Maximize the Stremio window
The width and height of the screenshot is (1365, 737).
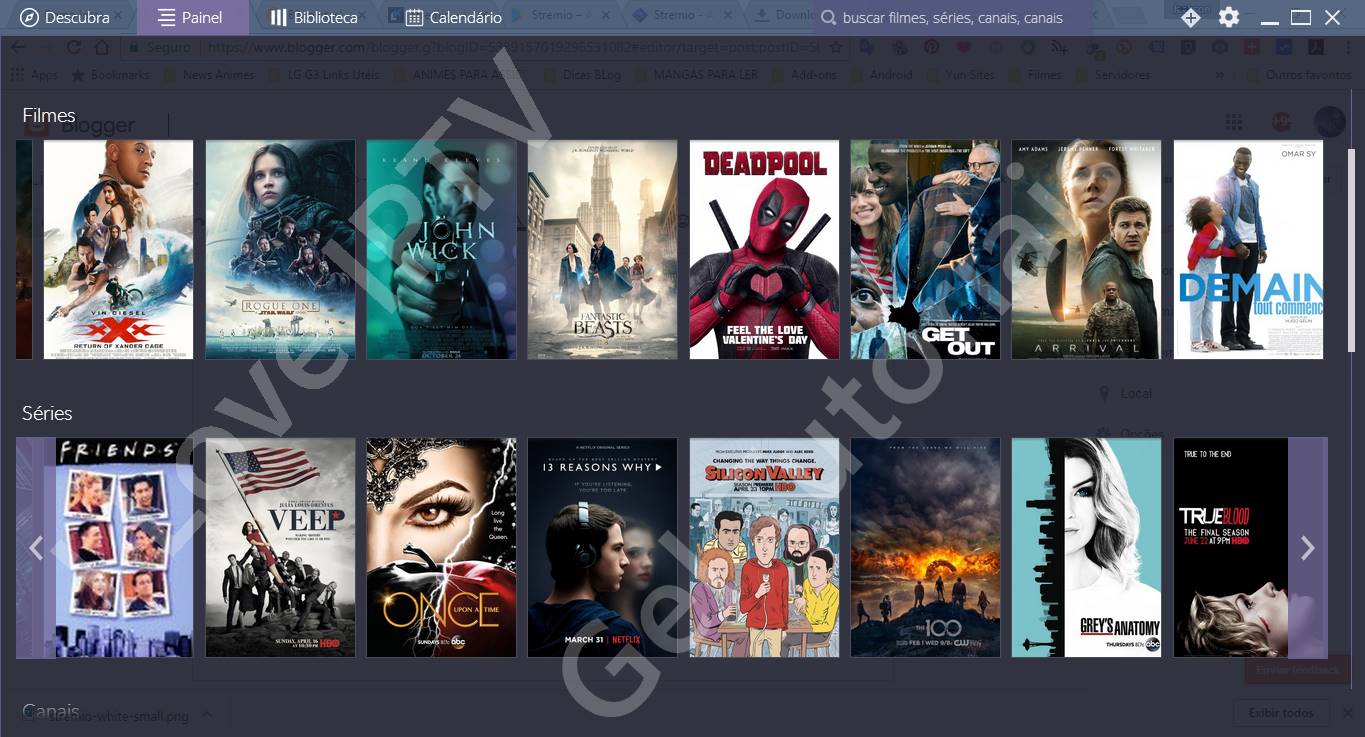coord(1300,17)
